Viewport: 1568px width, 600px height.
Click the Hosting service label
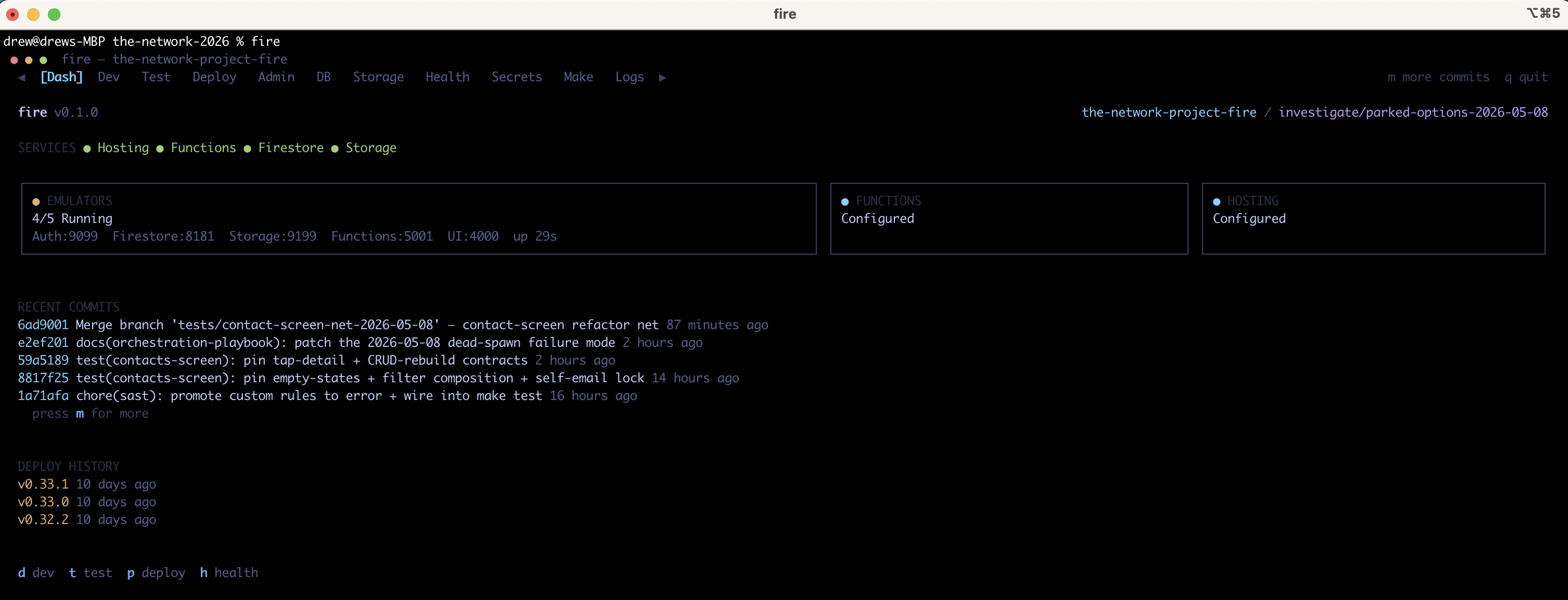tap(123, 147)
